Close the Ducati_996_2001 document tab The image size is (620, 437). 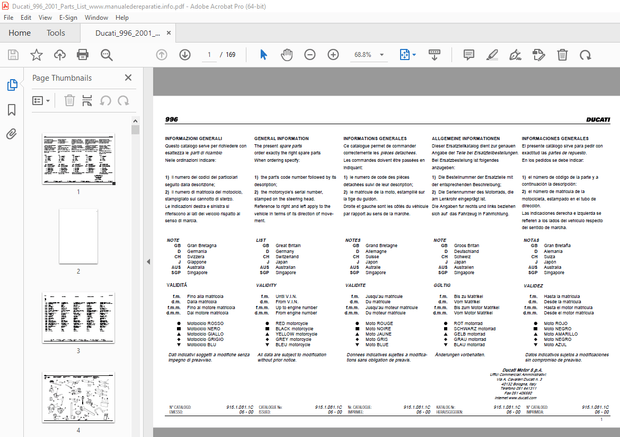169,33
